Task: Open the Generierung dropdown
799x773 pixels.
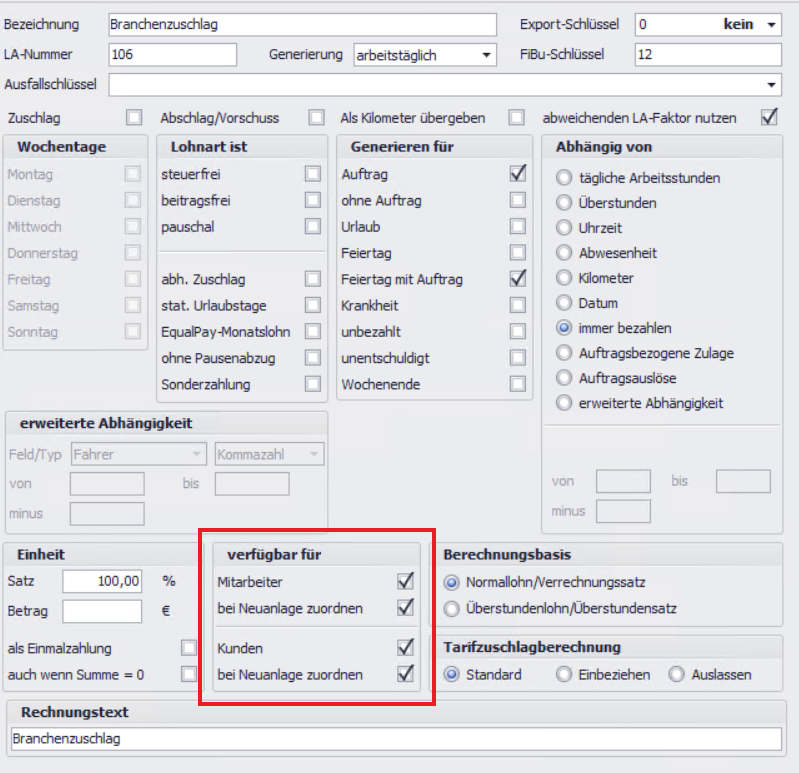Action: tap(486, 55)
